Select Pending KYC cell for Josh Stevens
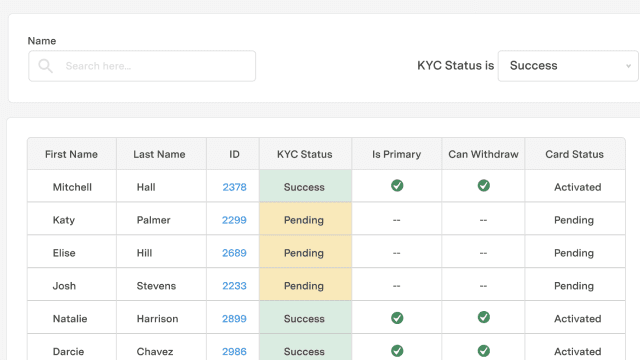640x360 pixels. click(x=305, y=285)
